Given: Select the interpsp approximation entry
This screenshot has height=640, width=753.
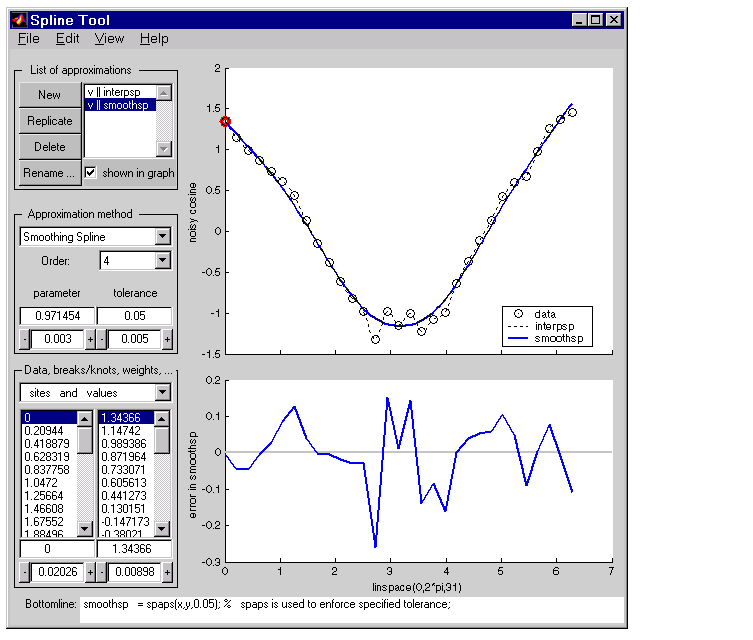Looking at the screenshot, I should (x=118, y=92).
